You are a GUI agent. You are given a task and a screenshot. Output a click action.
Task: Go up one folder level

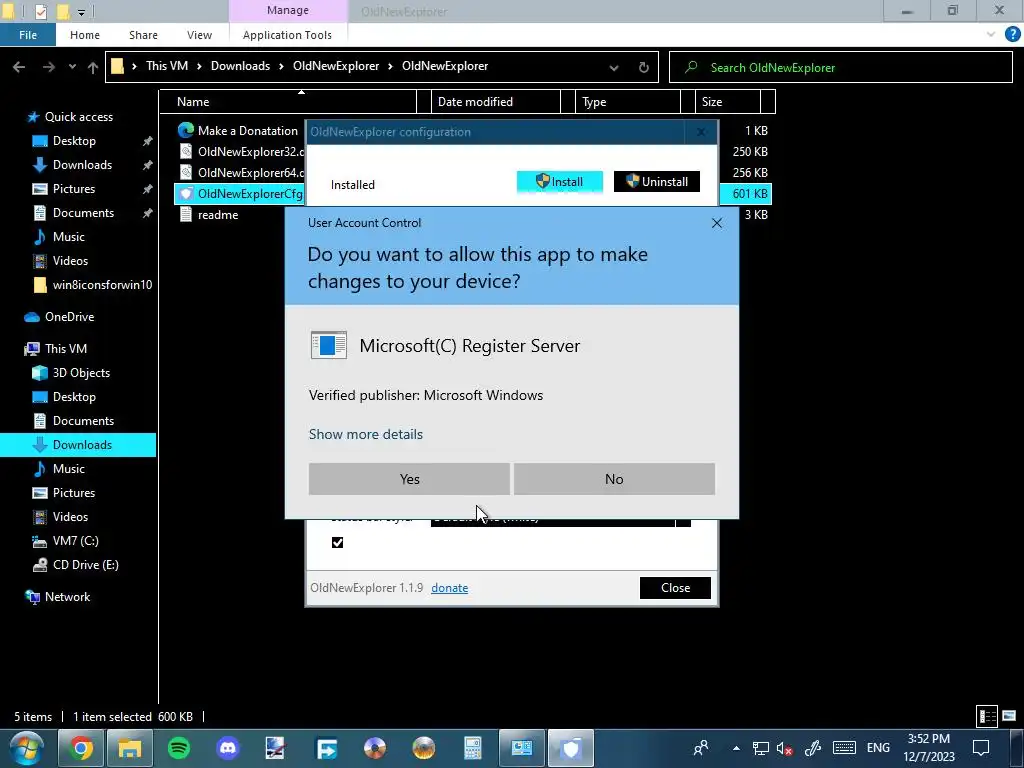(93, 67)
